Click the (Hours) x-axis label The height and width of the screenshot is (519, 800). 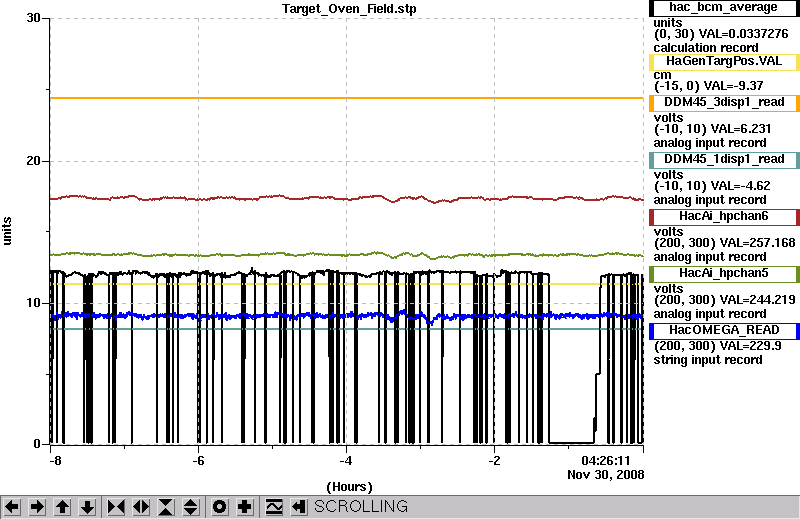(x=349, y=487)
